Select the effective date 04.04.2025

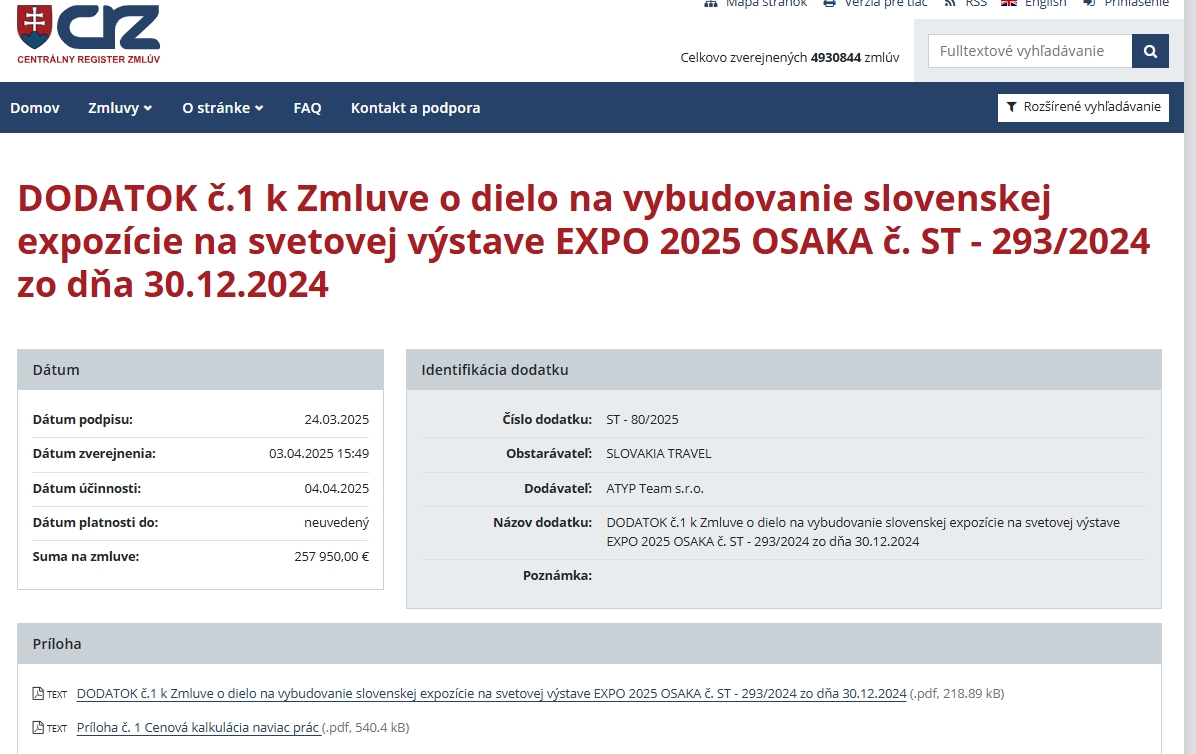336,489
